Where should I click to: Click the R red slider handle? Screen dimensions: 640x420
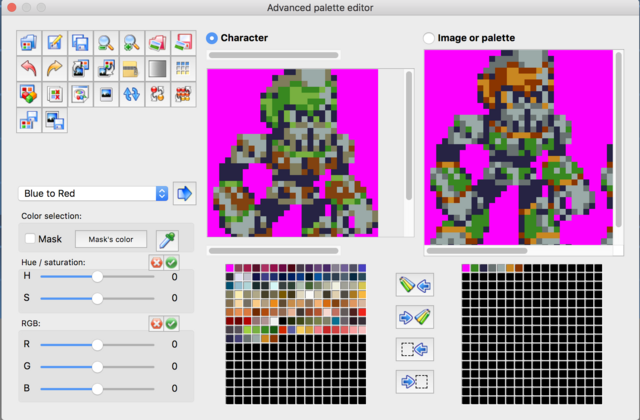point(97,345)
